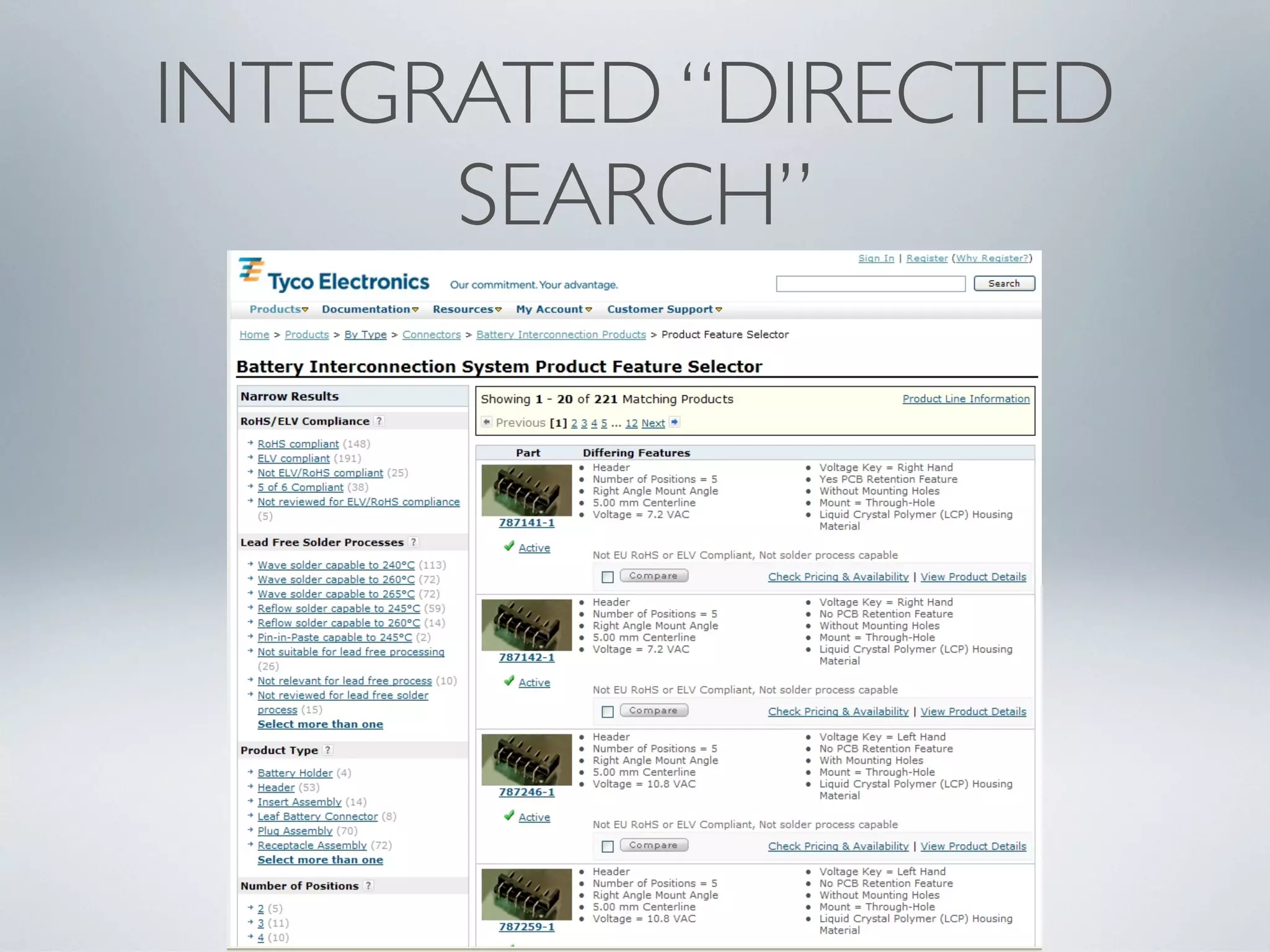
Task: Filter by Not suitable for lead free processing
Action: (x=351, y=652)
